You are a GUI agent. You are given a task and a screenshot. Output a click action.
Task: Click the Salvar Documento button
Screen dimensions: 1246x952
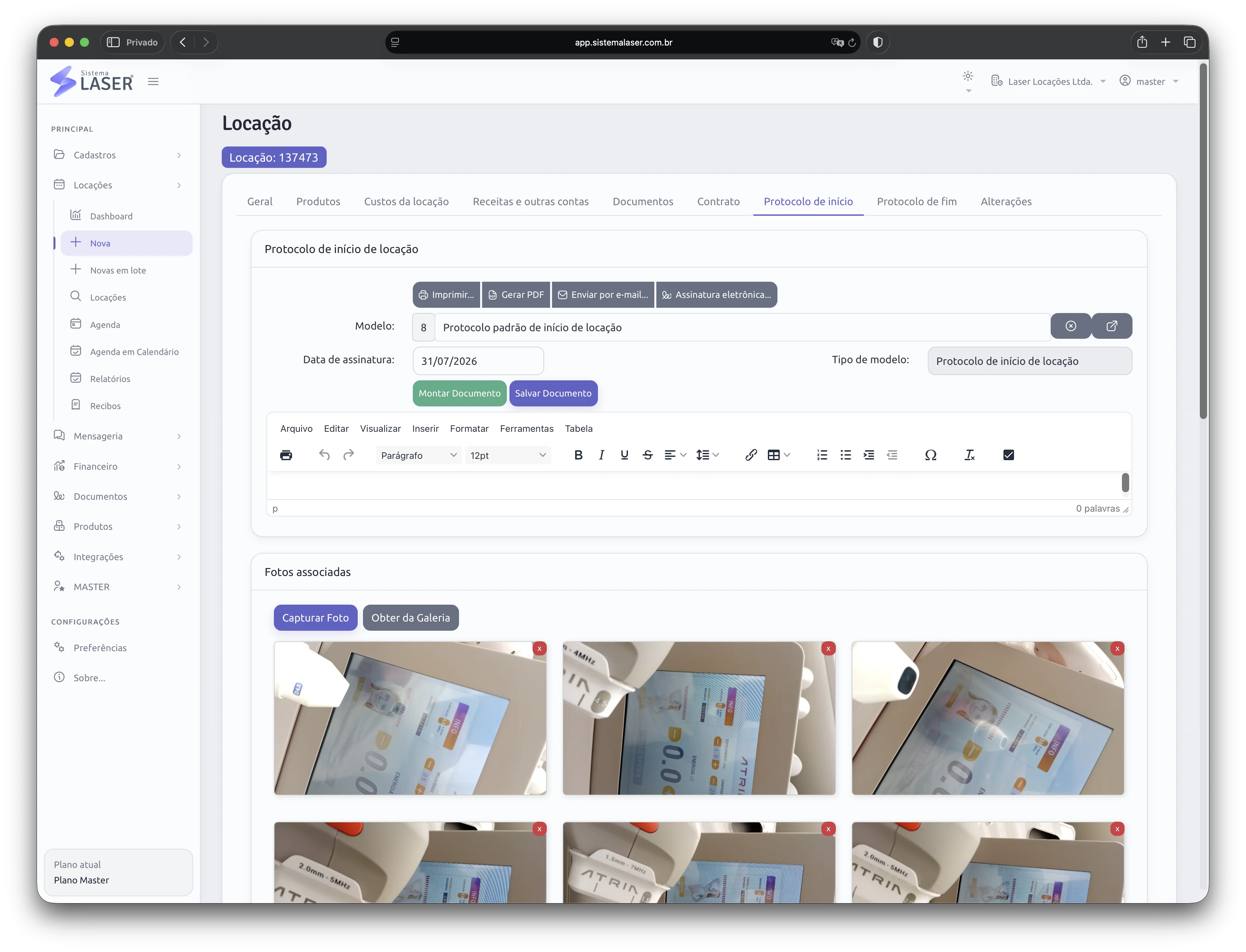click(553, 393)
